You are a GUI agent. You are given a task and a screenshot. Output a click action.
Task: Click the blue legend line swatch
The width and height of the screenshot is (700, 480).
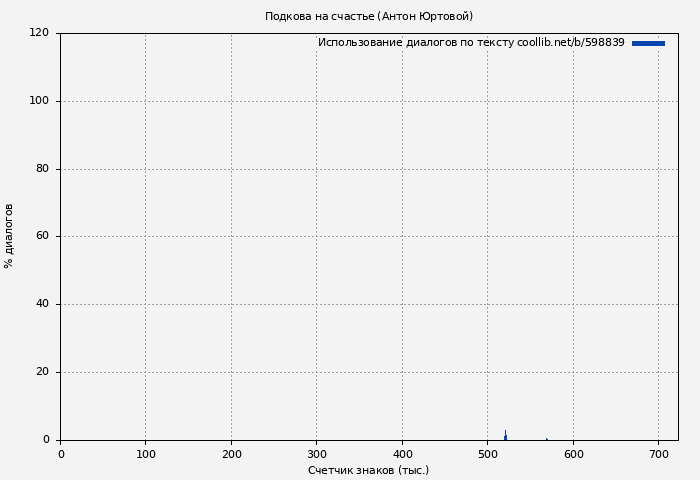click(x=648, y=43)
